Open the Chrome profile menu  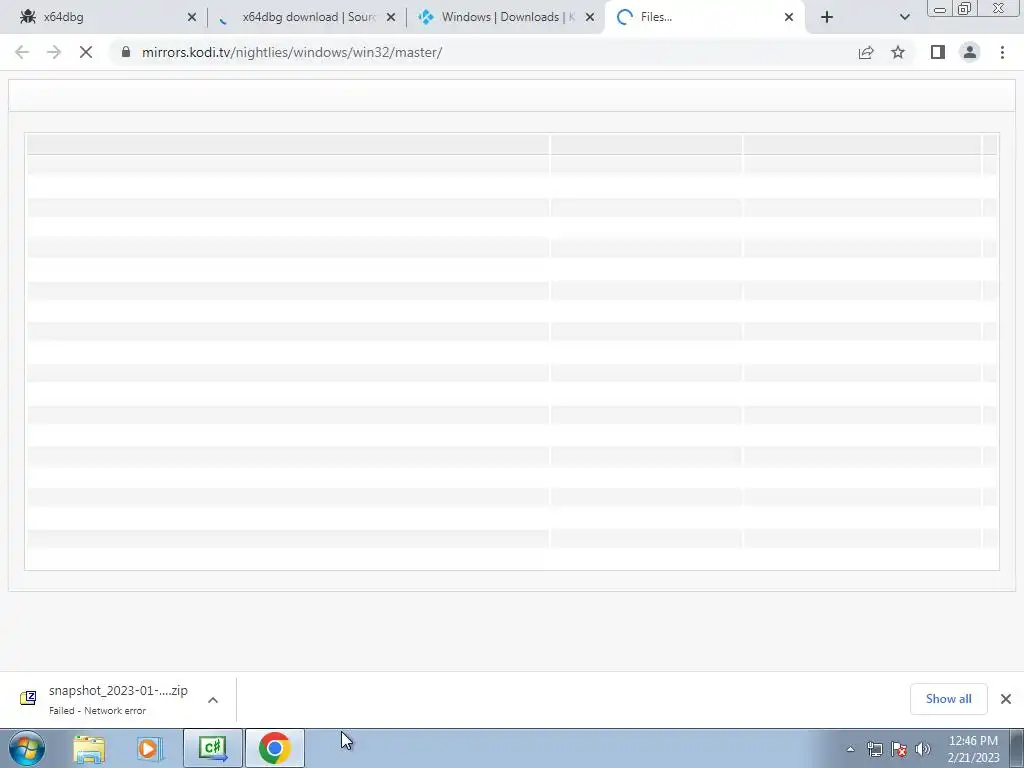coord(970,52)
